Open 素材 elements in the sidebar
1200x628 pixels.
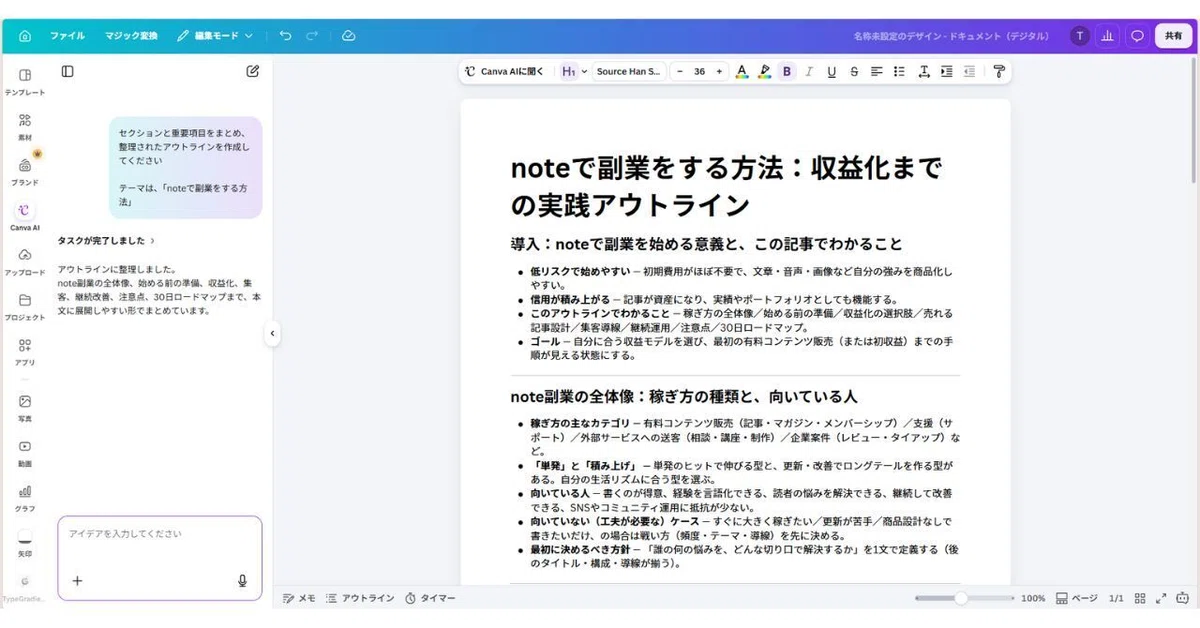(25, 127)
